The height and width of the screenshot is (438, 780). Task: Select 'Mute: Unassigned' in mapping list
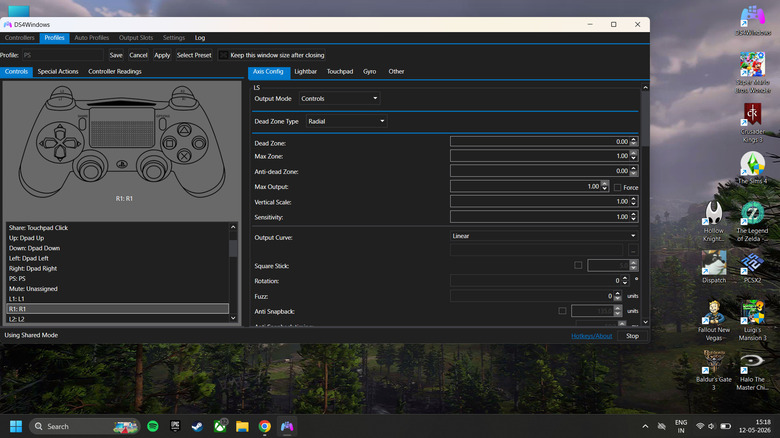click(x=117, y=289)
